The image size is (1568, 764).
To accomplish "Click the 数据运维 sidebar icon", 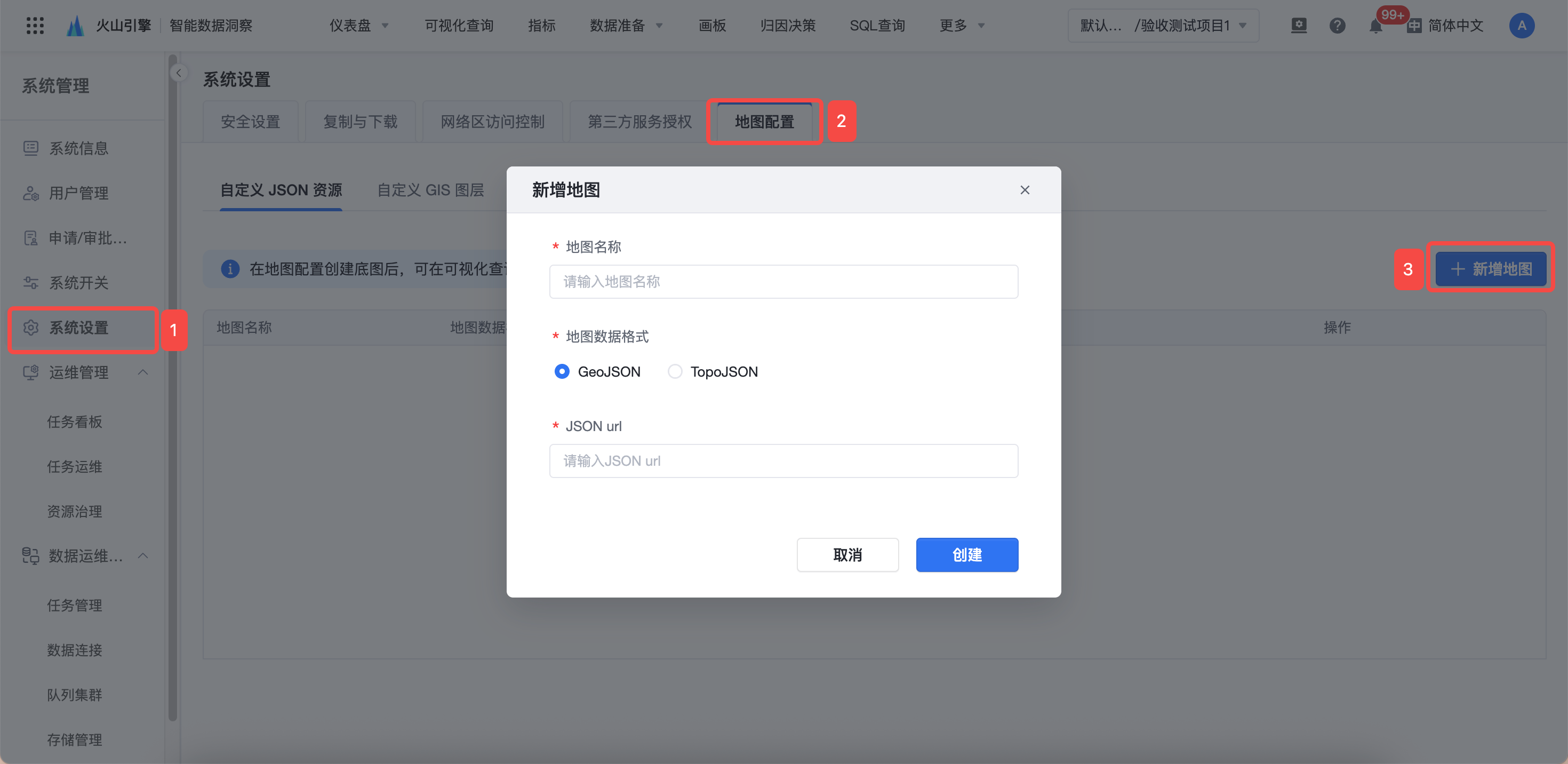I will pos(30,556).
